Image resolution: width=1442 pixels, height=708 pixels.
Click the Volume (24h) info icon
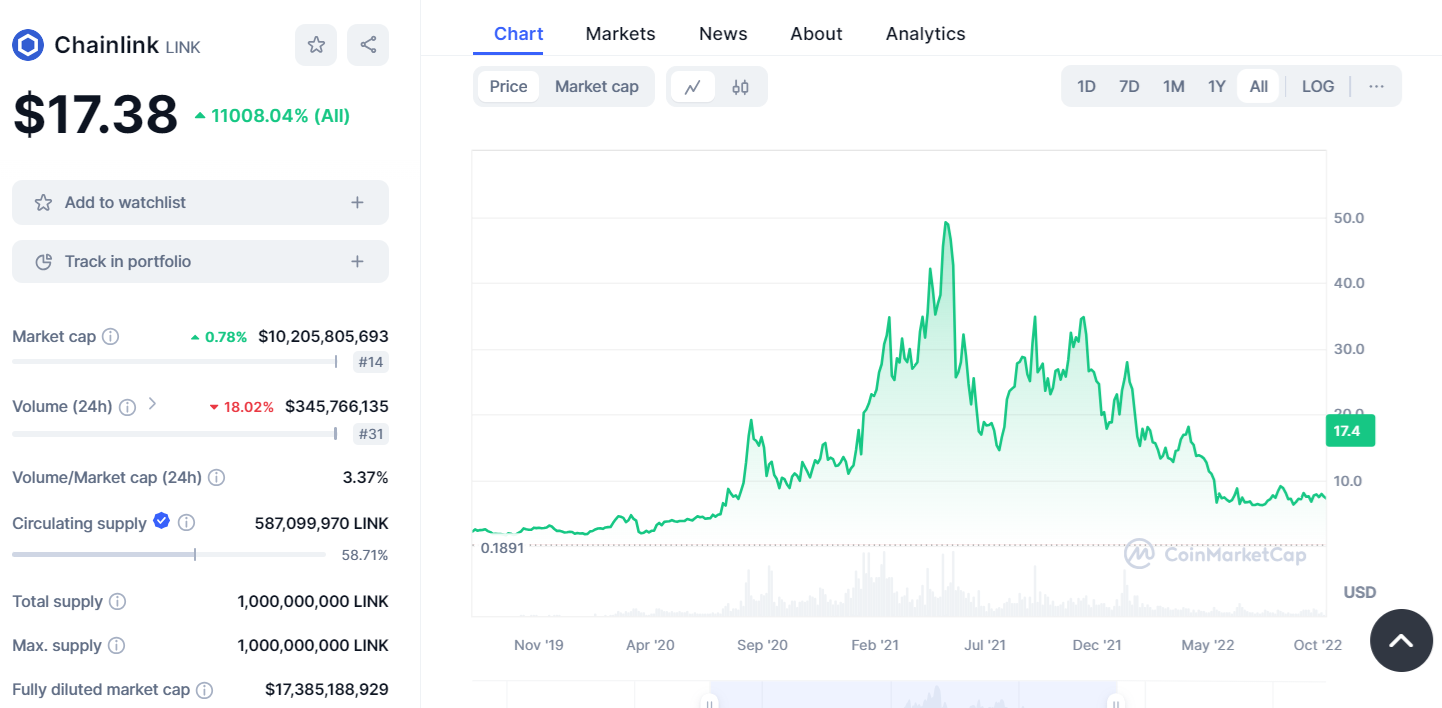coord(128,407)
